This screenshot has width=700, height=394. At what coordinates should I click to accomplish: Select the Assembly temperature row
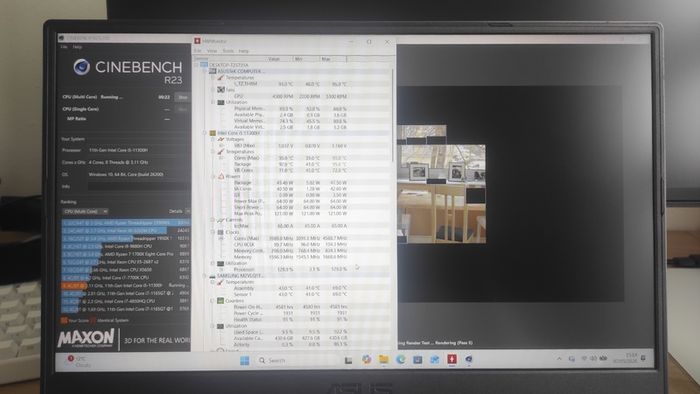point(291,288)
